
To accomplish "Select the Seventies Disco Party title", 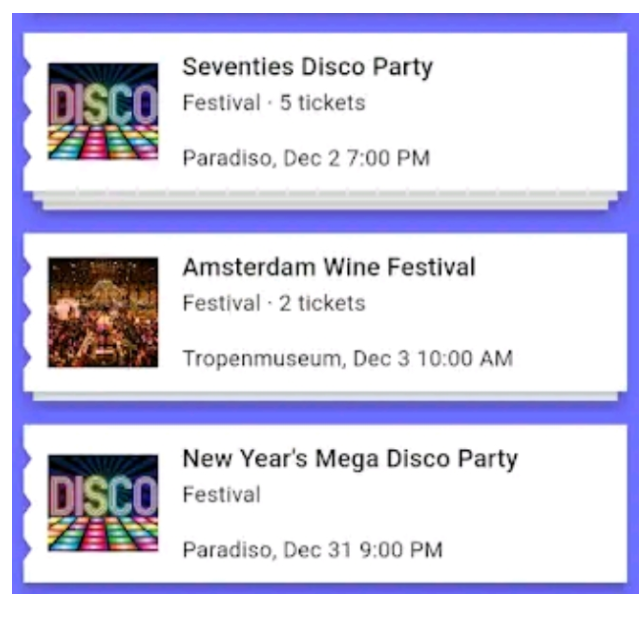I will 307,67.
